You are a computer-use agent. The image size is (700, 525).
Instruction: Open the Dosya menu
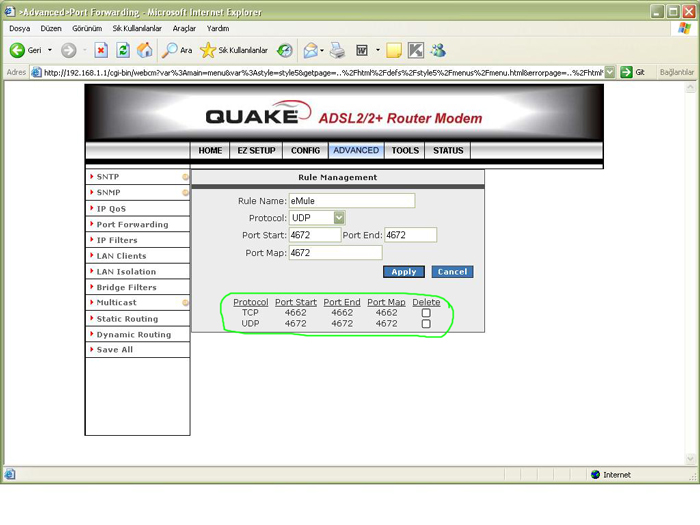[20, 28]
